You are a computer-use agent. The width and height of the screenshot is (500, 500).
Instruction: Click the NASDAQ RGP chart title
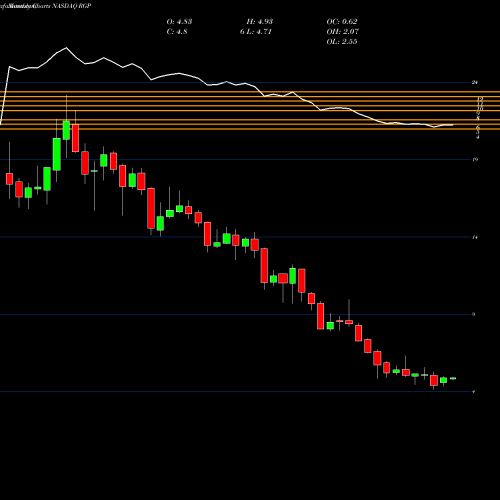[72, 6]
